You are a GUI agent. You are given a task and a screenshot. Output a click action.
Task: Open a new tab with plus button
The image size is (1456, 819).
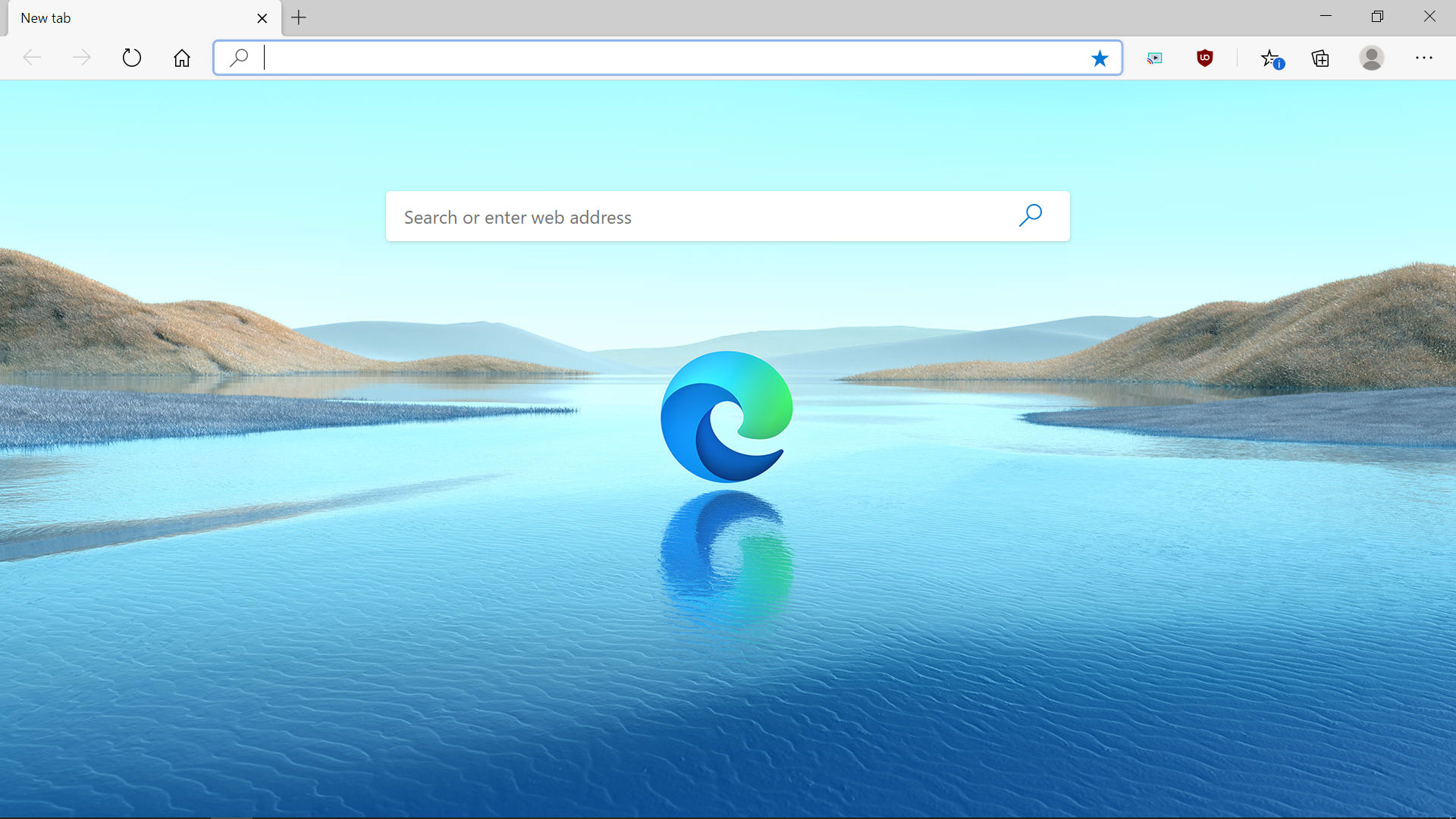(299, 17)
